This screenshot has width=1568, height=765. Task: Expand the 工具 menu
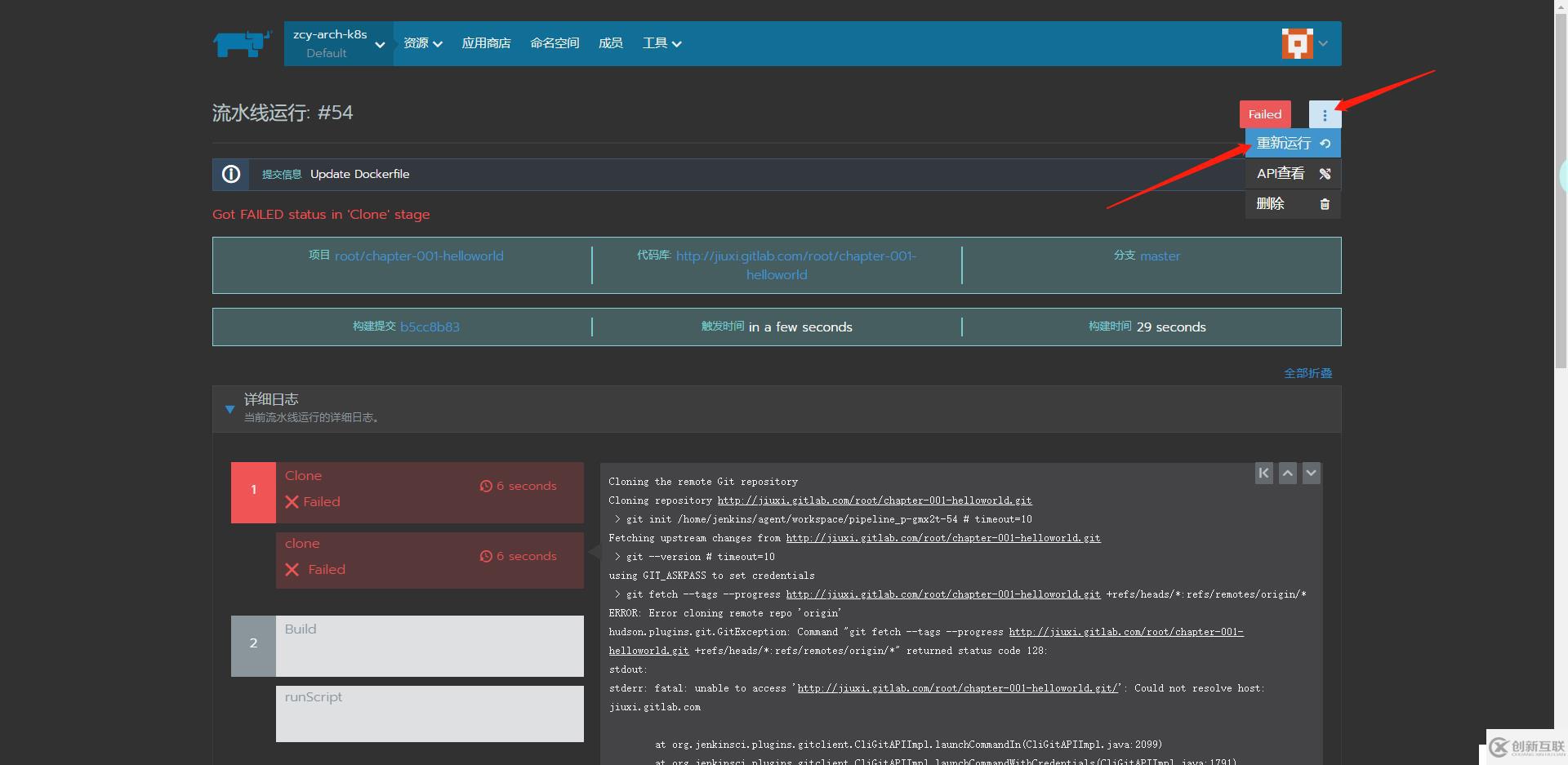pos(661,43)
